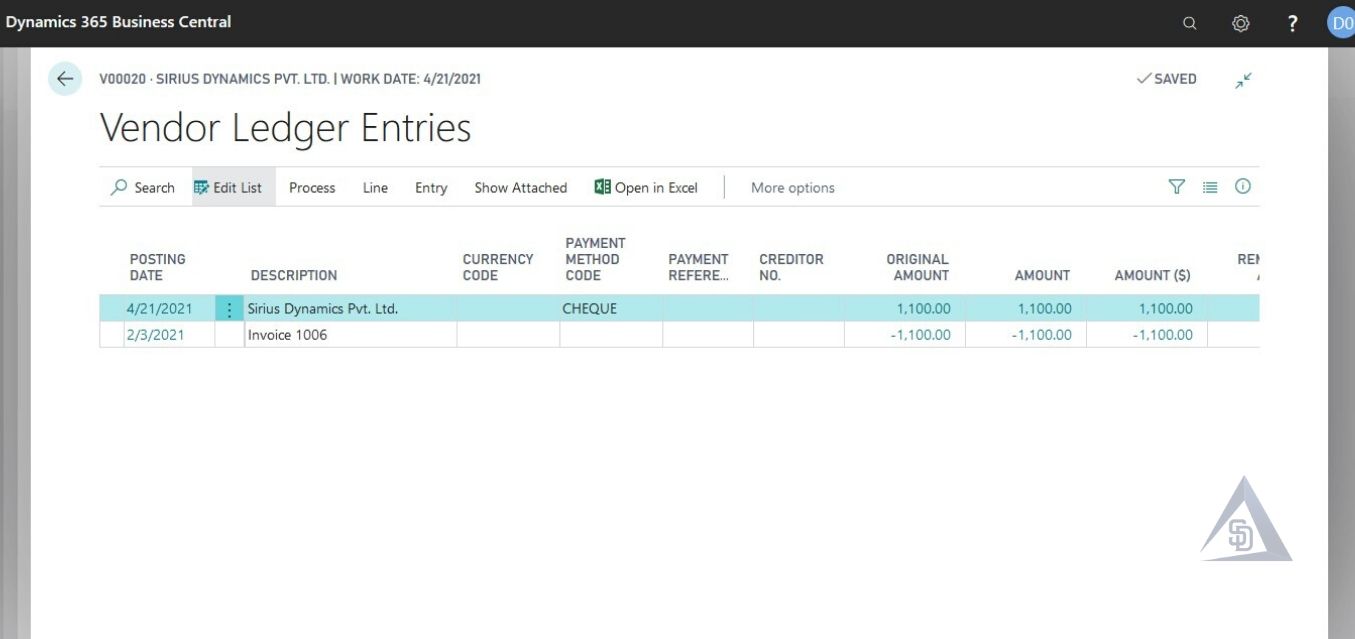Click the collapse page arrows icon
This screenshot has width=1355, height=639.
pos(1243,80)
